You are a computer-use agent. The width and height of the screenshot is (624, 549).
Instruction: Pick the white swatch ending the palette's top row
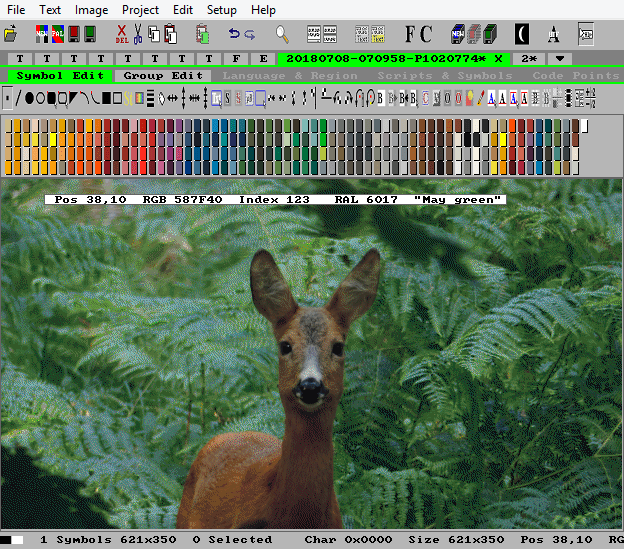tap(585, 126)
